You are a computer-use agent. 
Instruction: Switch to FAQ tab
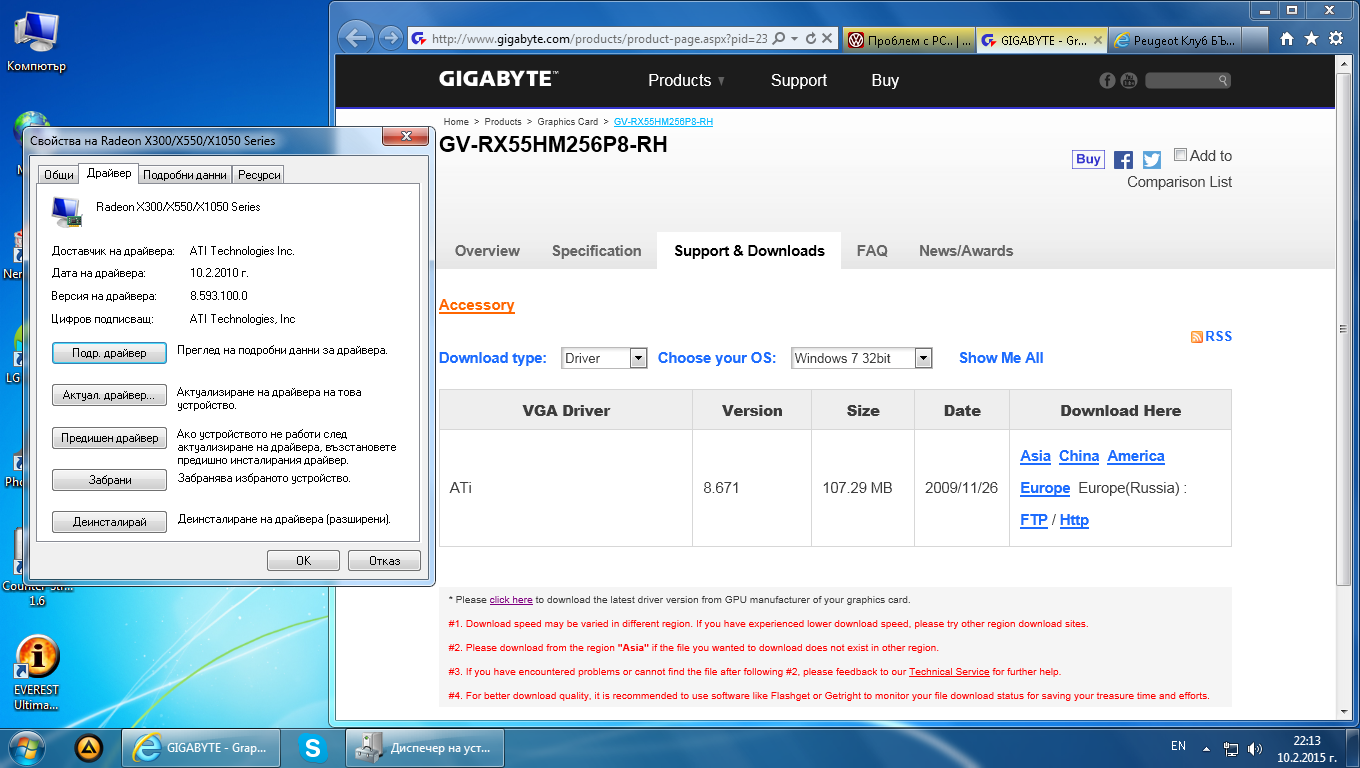coord(872,251)
